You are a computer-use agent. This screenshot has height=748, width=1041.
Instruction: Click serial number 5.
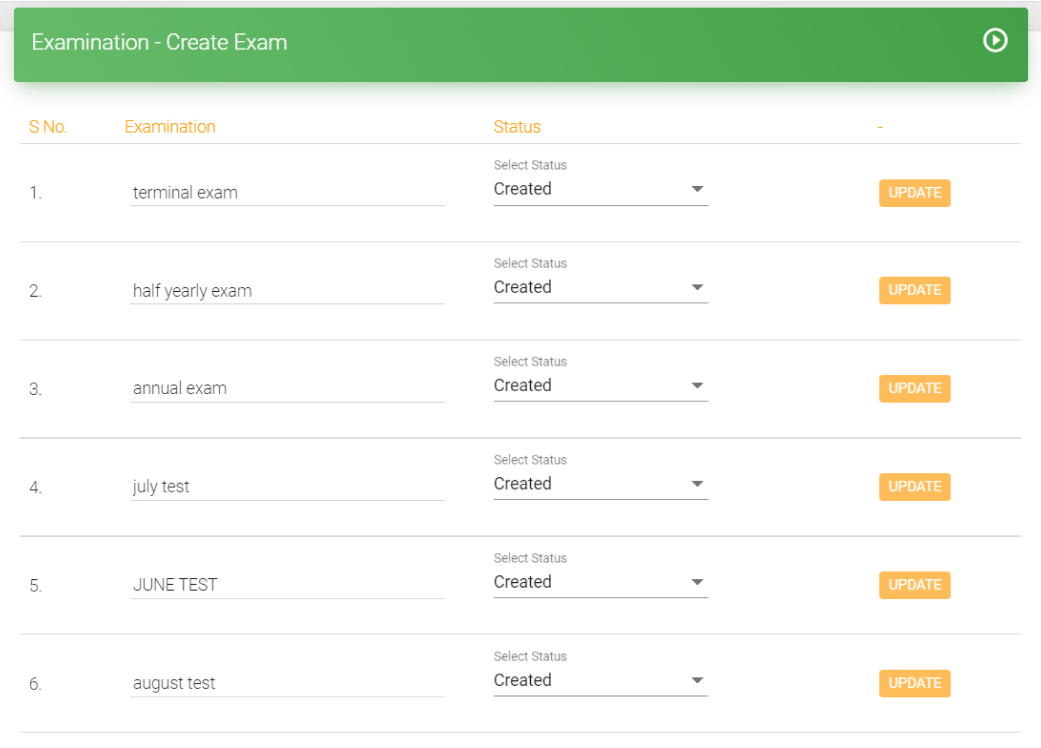[x=35, y=585]
